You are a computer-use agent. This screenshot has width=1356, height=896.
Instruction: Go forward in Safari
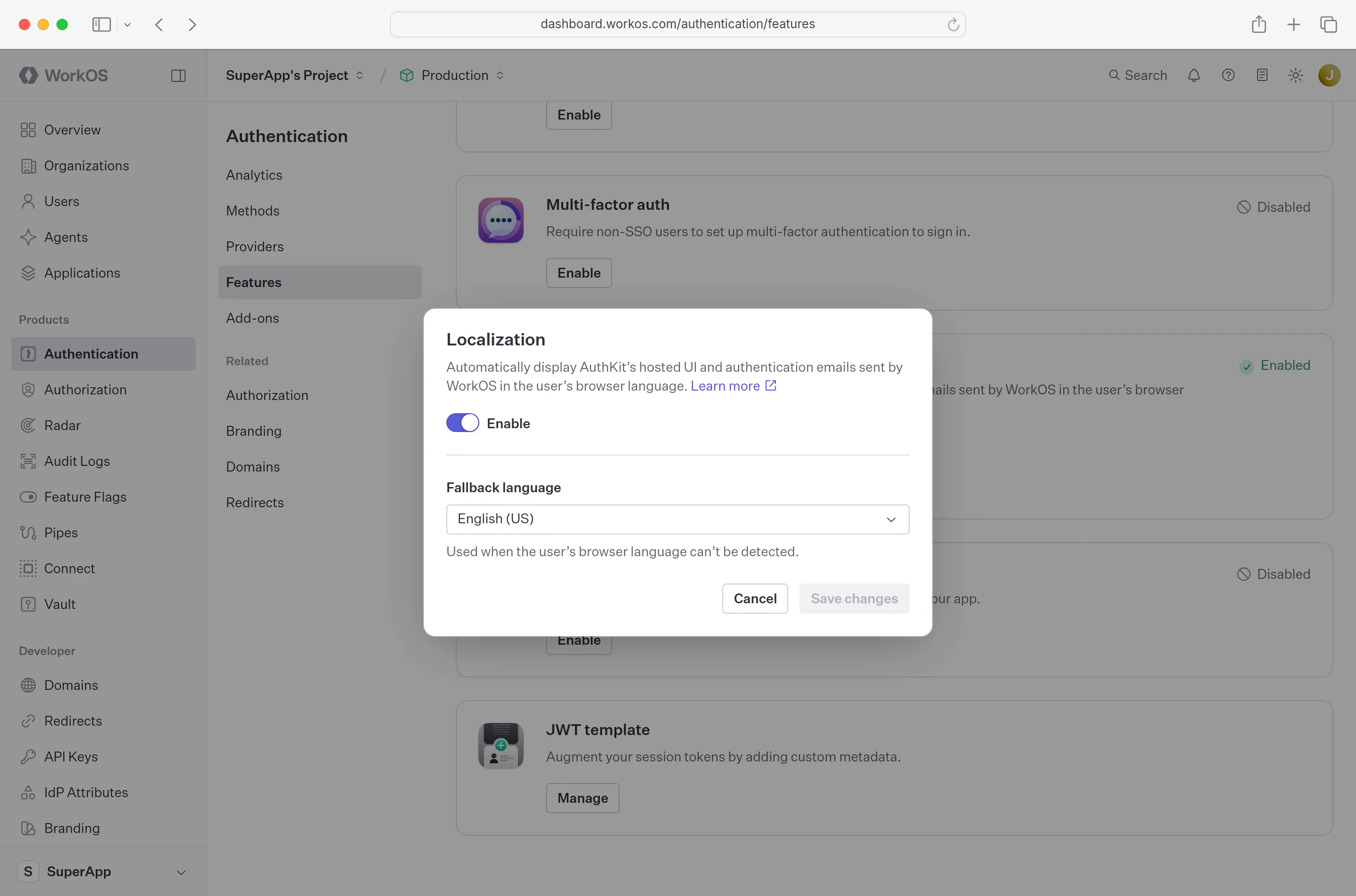click(192, 24)
